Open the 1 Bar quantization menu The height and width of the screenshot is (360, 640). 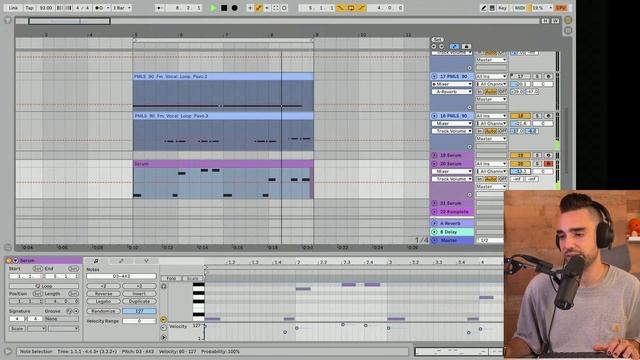pyautogui.click(x=121, y=8)
